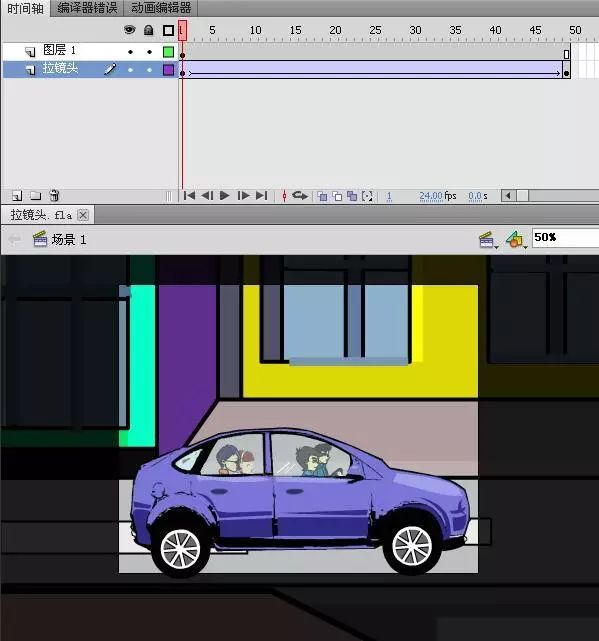Image resolution: width=599 pixels, height=641 pixels.
Task: Click the 50% zoom combo box
Action: point(565,238)
